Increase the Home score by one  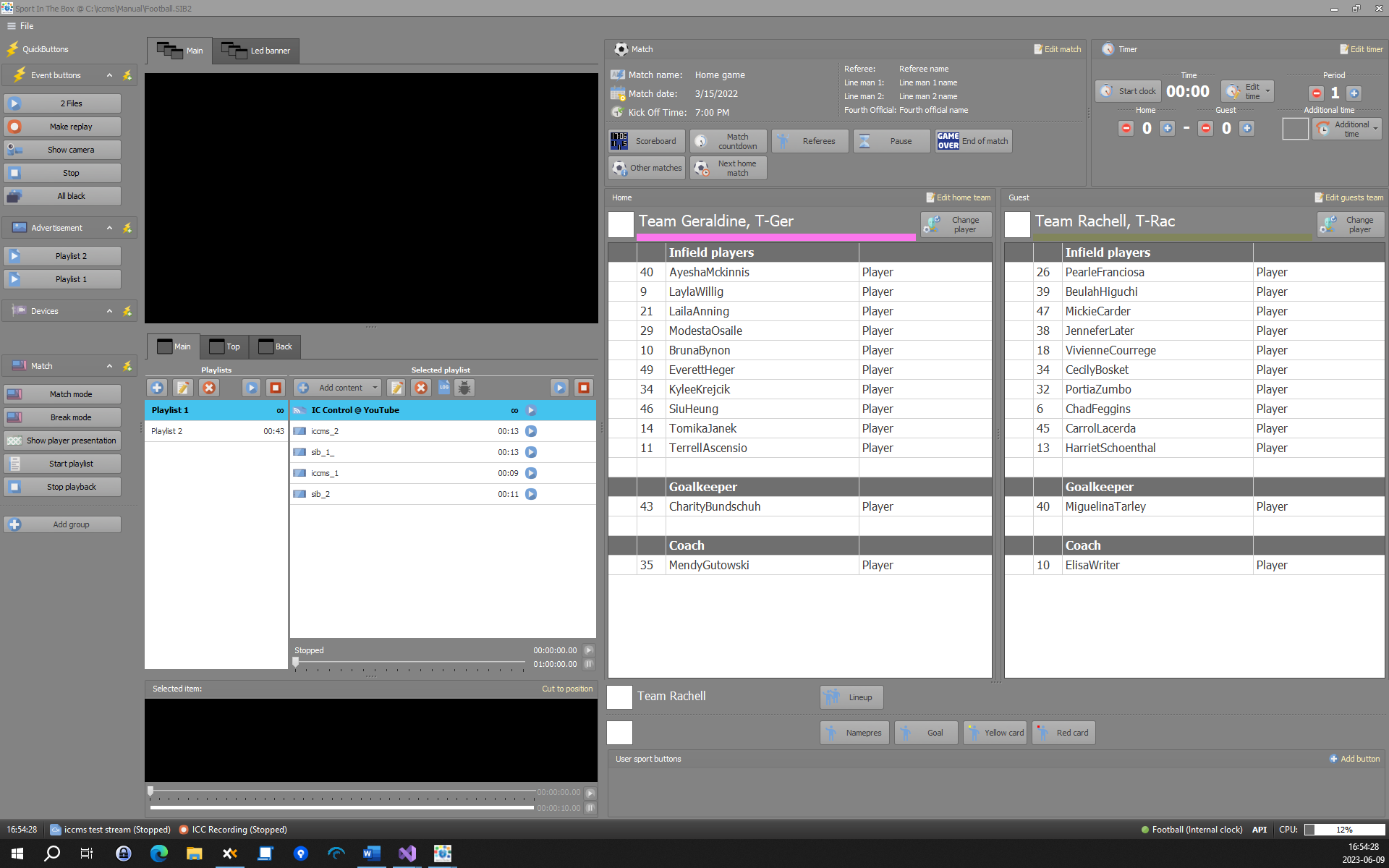point(1167,128)
